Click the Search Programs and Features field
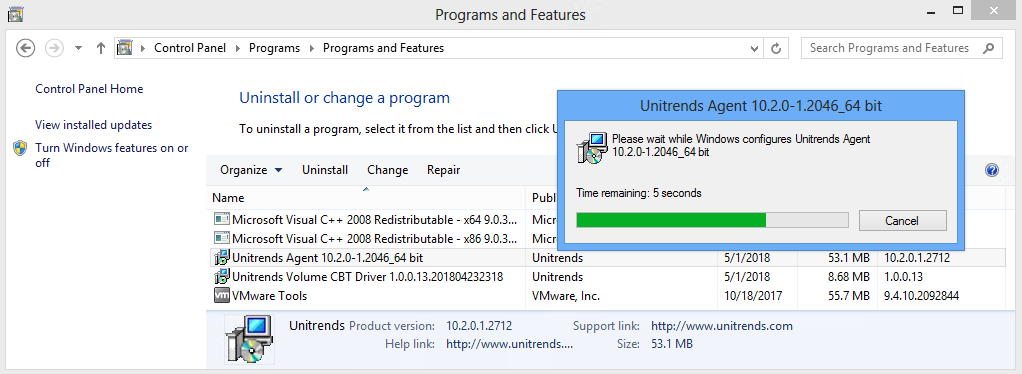1022x374 pixels. pos(892,48)
